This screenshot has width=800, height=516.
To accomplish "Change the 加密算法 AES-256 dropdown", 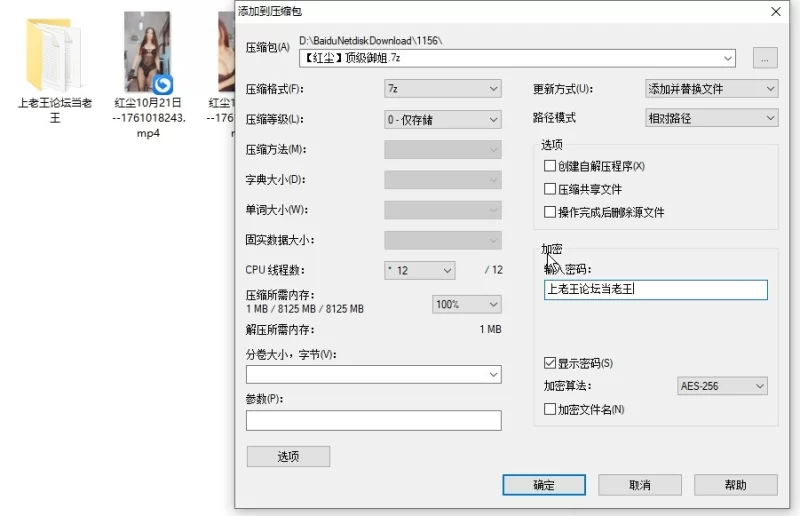I will 722,386.
